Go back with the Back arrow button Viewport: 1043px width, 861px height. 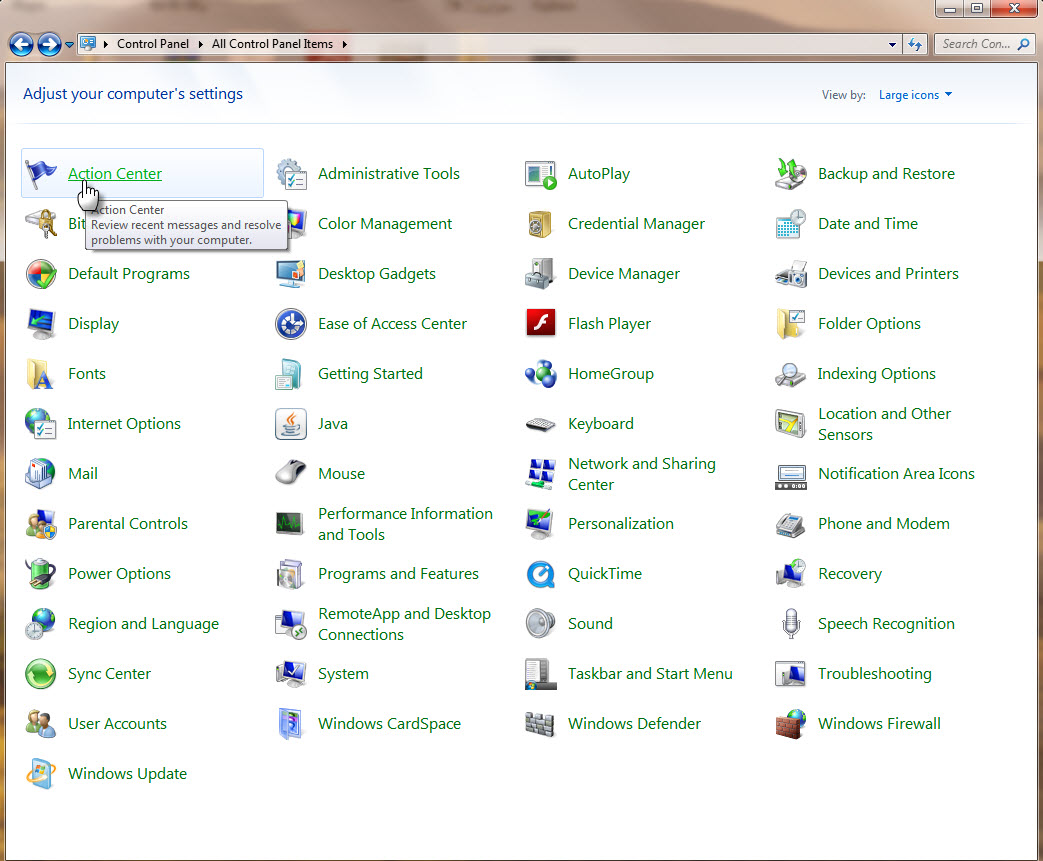[21, 45]
